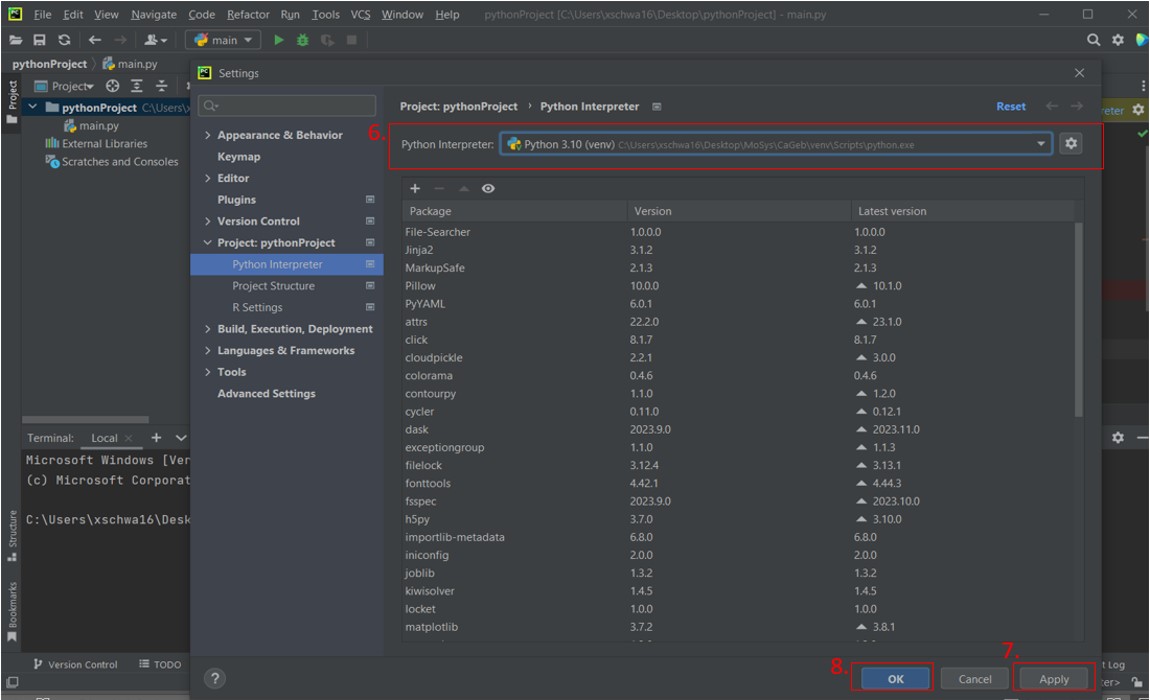The width and height of the screenshot is (1150, 700).
Task: Open the Tools menu
Action: coord(326,14)
